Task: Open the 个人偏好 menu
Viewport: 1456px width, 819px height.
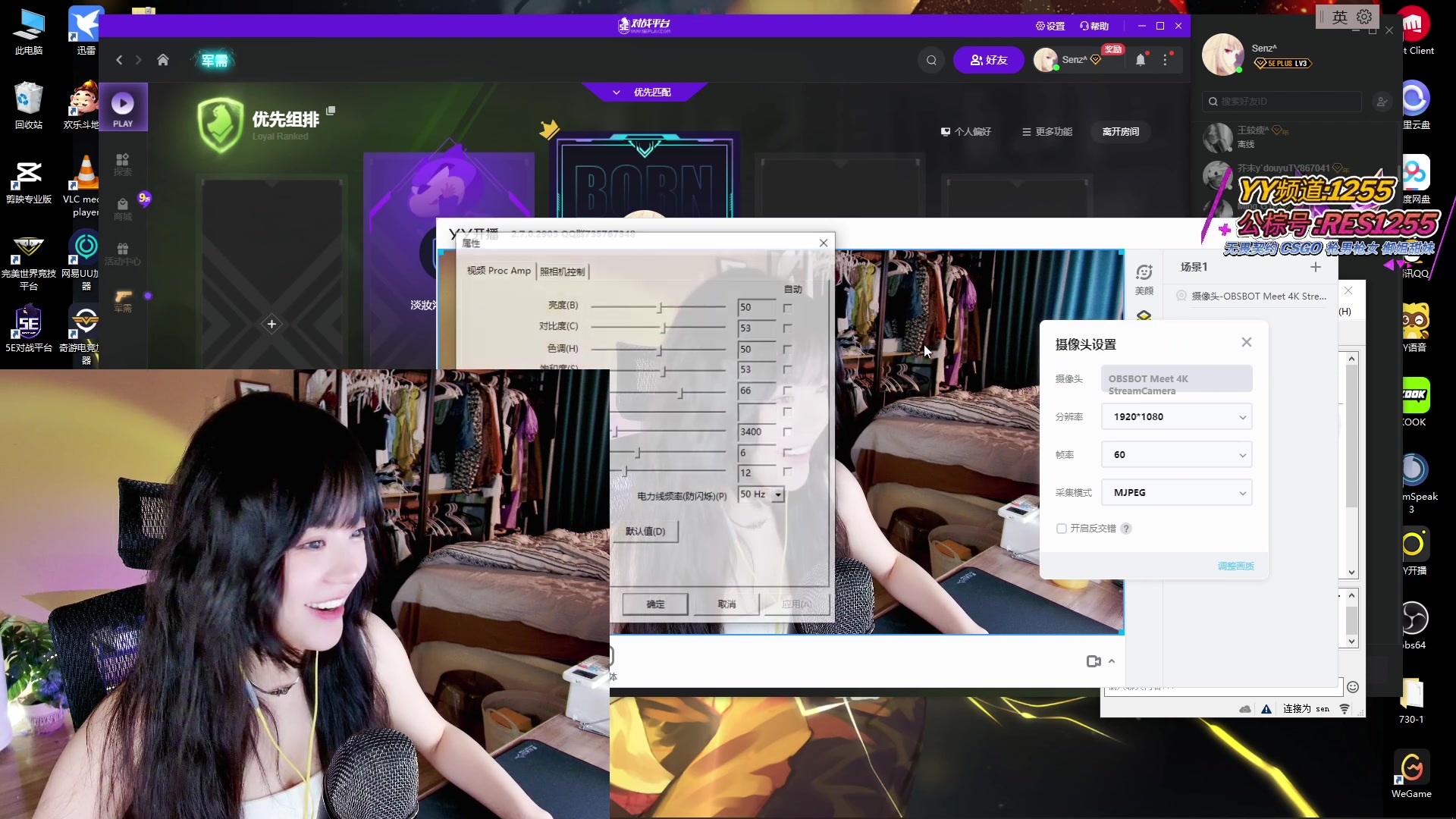Action: coord(966,132)
